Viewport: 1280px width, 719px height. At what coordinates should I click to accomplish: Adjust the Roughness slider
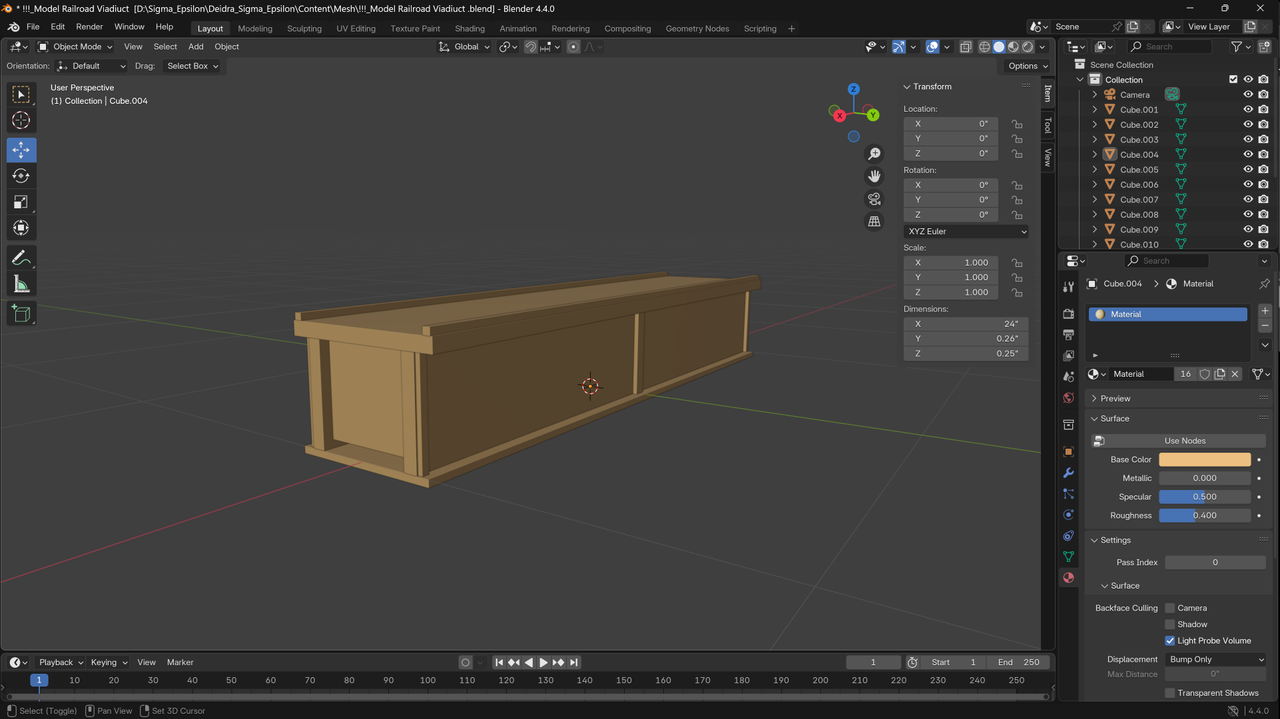[1205, 516]
